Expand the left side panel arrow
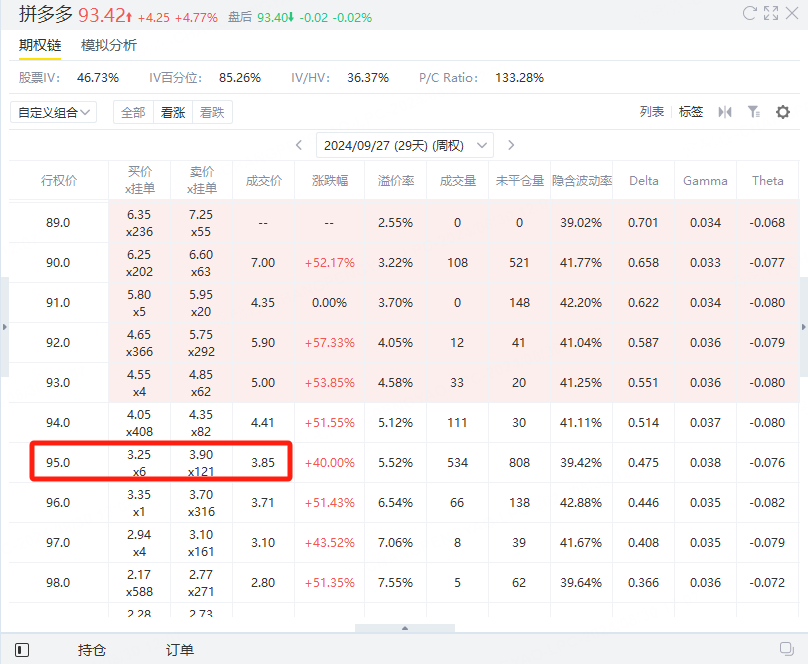 pos(5,327)
